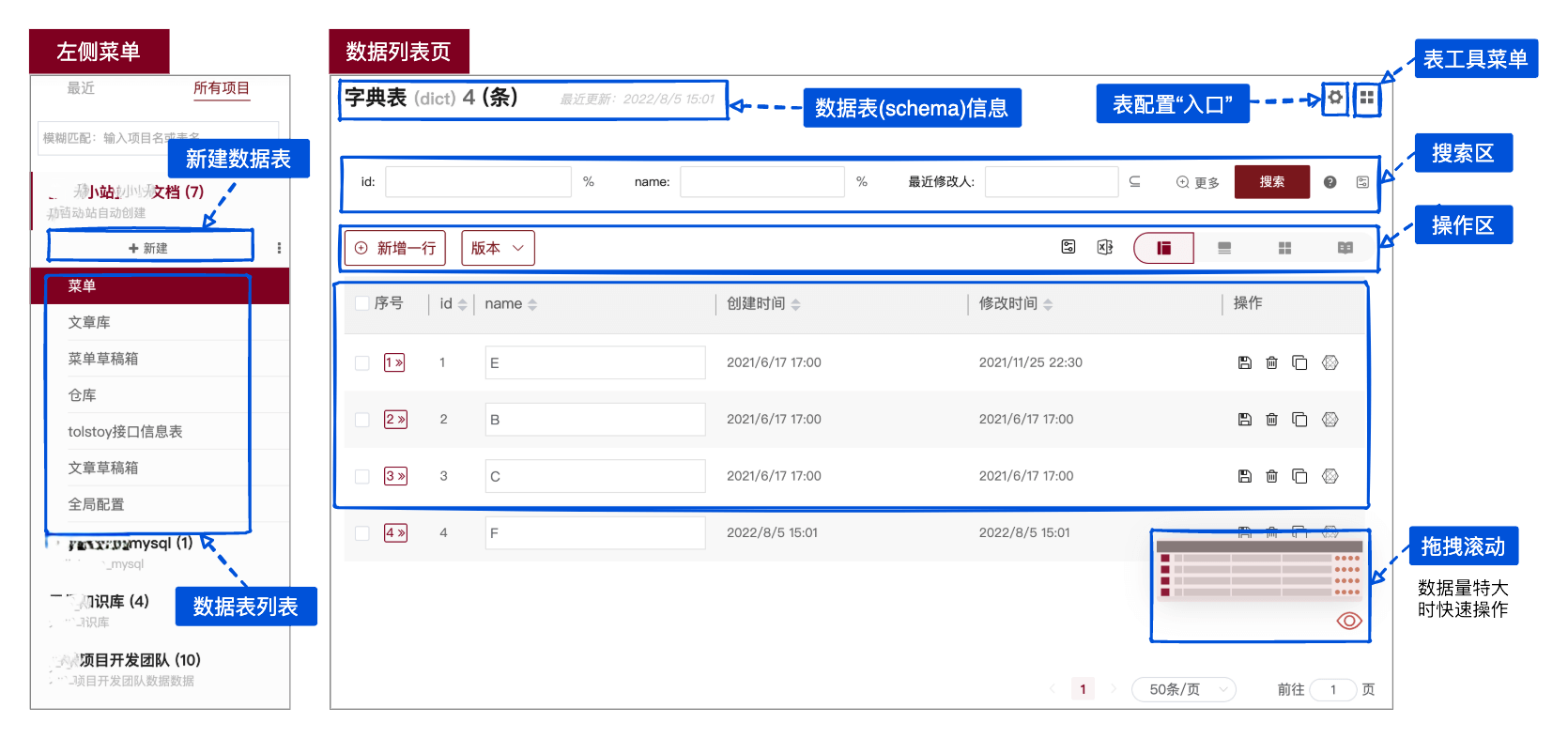Export table to Excel icon
Image resolution: width=1568 pixels, height=738 pixels.
click(x=1105, y=247)
